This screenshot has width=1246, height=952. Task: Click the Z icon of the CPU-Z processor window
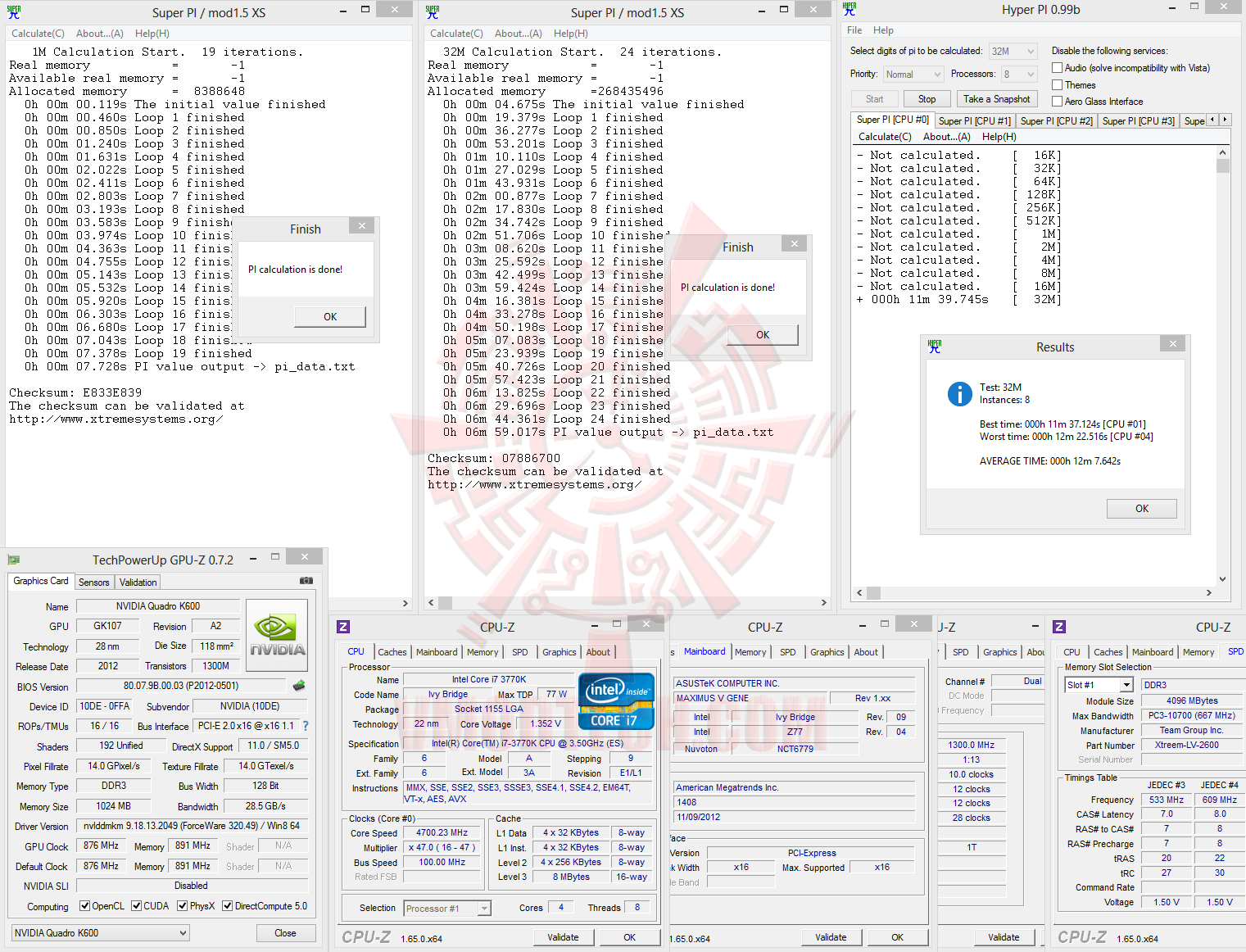point(343,627)
